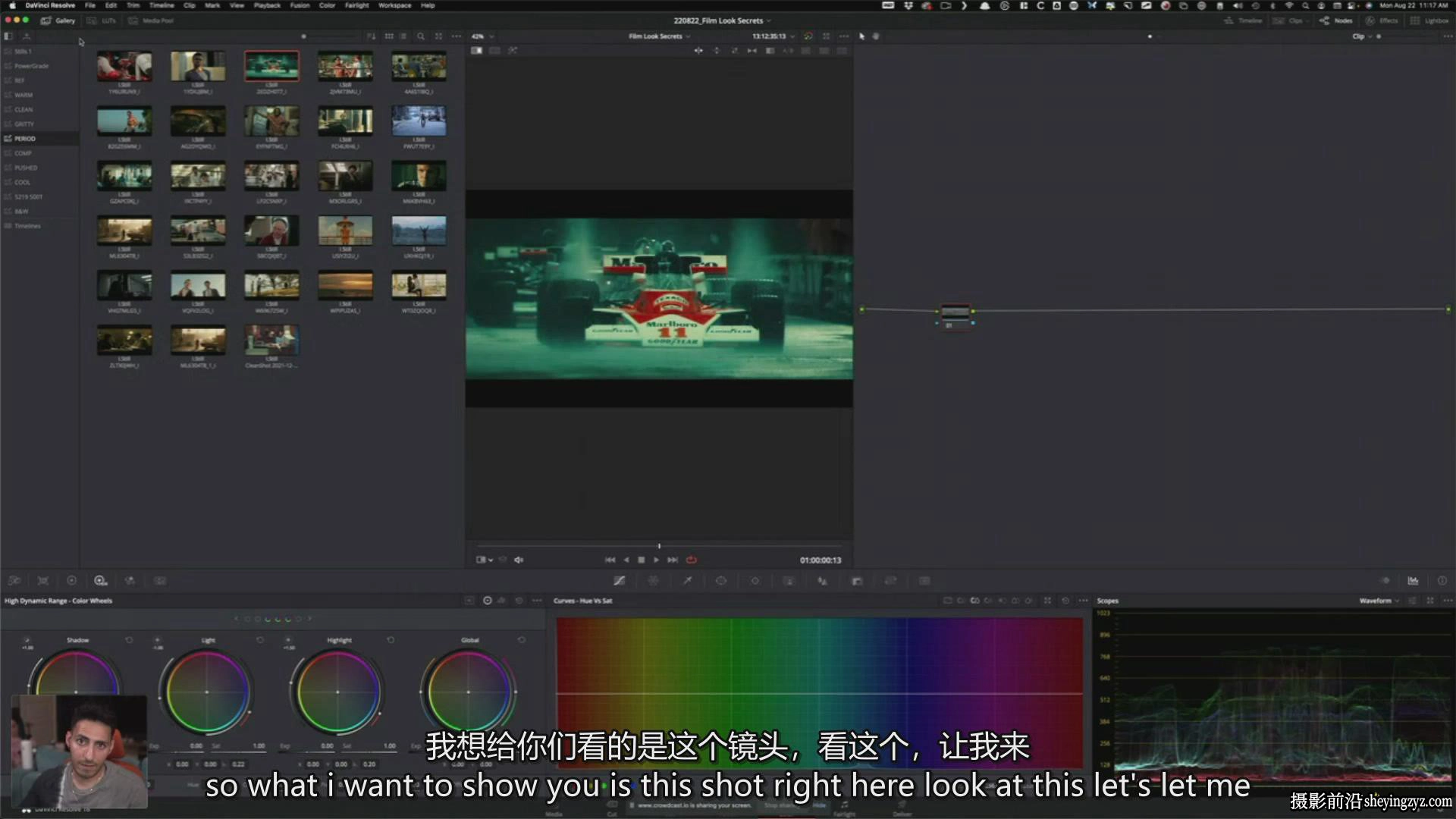The width and height of the screenshot is (1456, 819).
Task: Open the Gallery panel button
Action: click(x=58, y=20)
